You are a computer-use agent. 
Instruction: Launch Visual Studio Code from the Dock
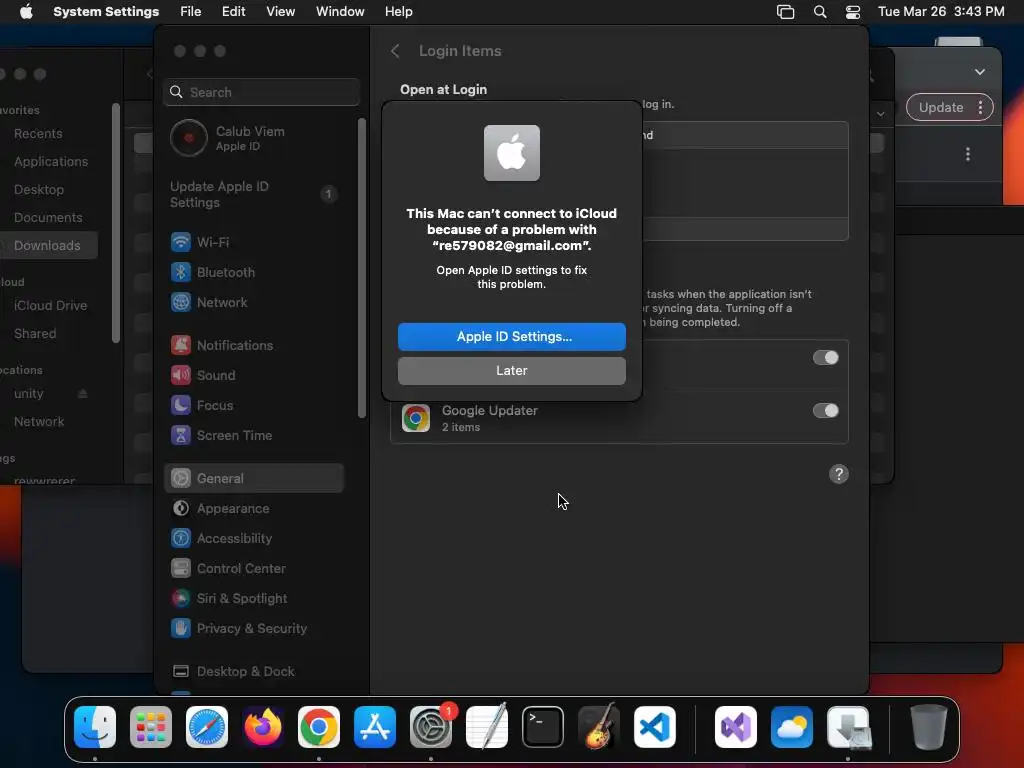[655, 727]
